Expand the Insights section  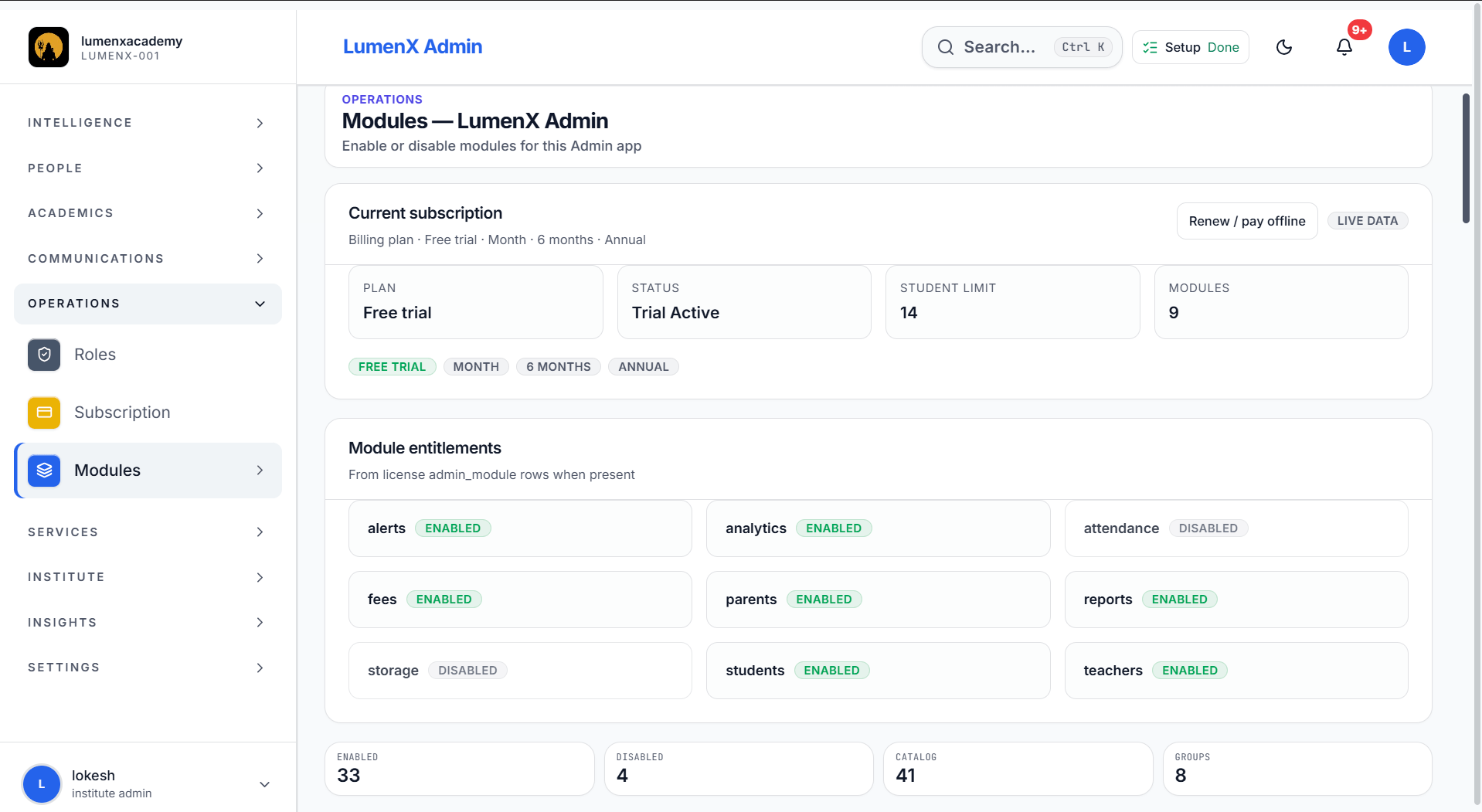148,623
